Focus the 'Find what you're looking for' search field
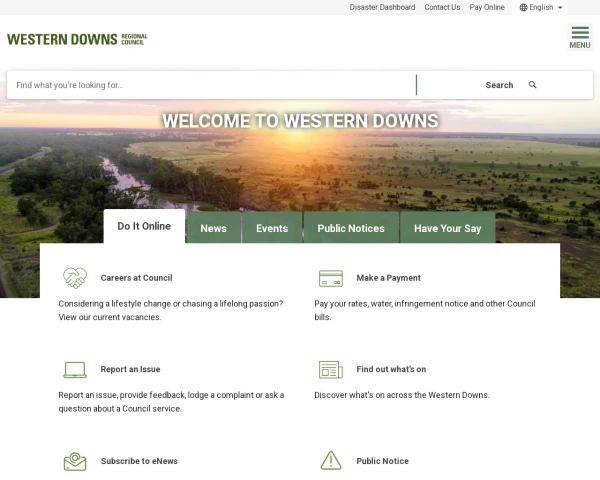Screen dimensions: 600x480 coord(212,85)
